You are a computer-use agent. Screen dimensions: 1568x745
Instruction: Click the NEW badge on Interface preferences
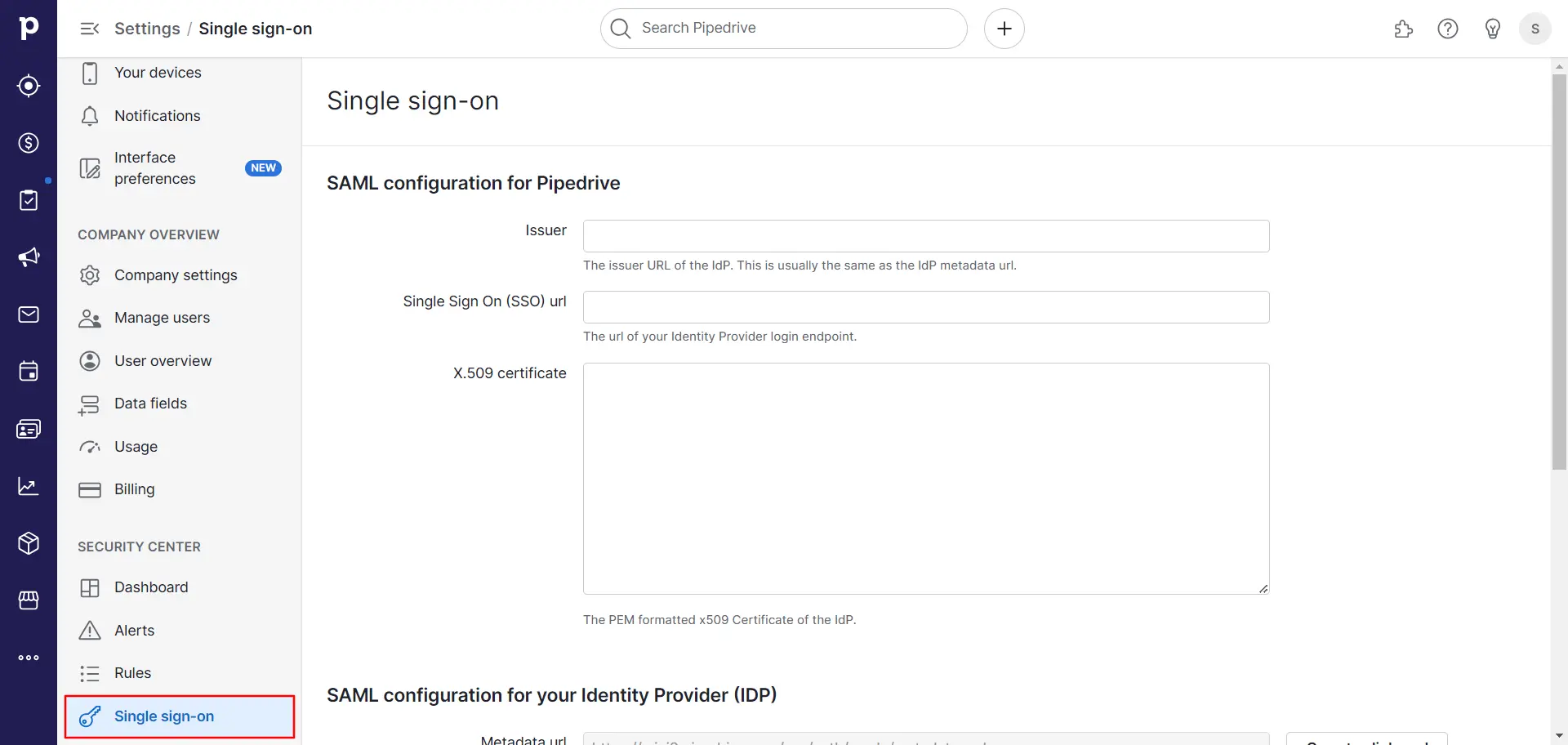(x=263, y=168)
